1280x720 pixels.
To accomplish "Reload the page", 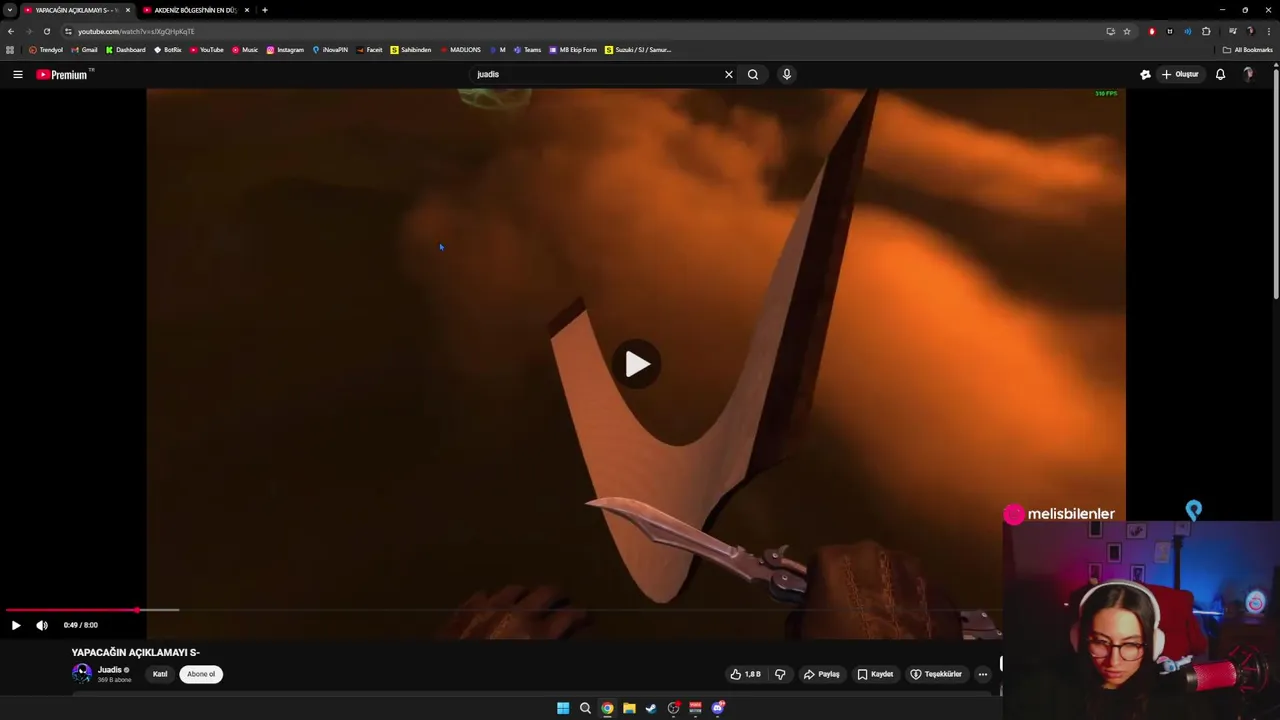I will click(46, 31).
